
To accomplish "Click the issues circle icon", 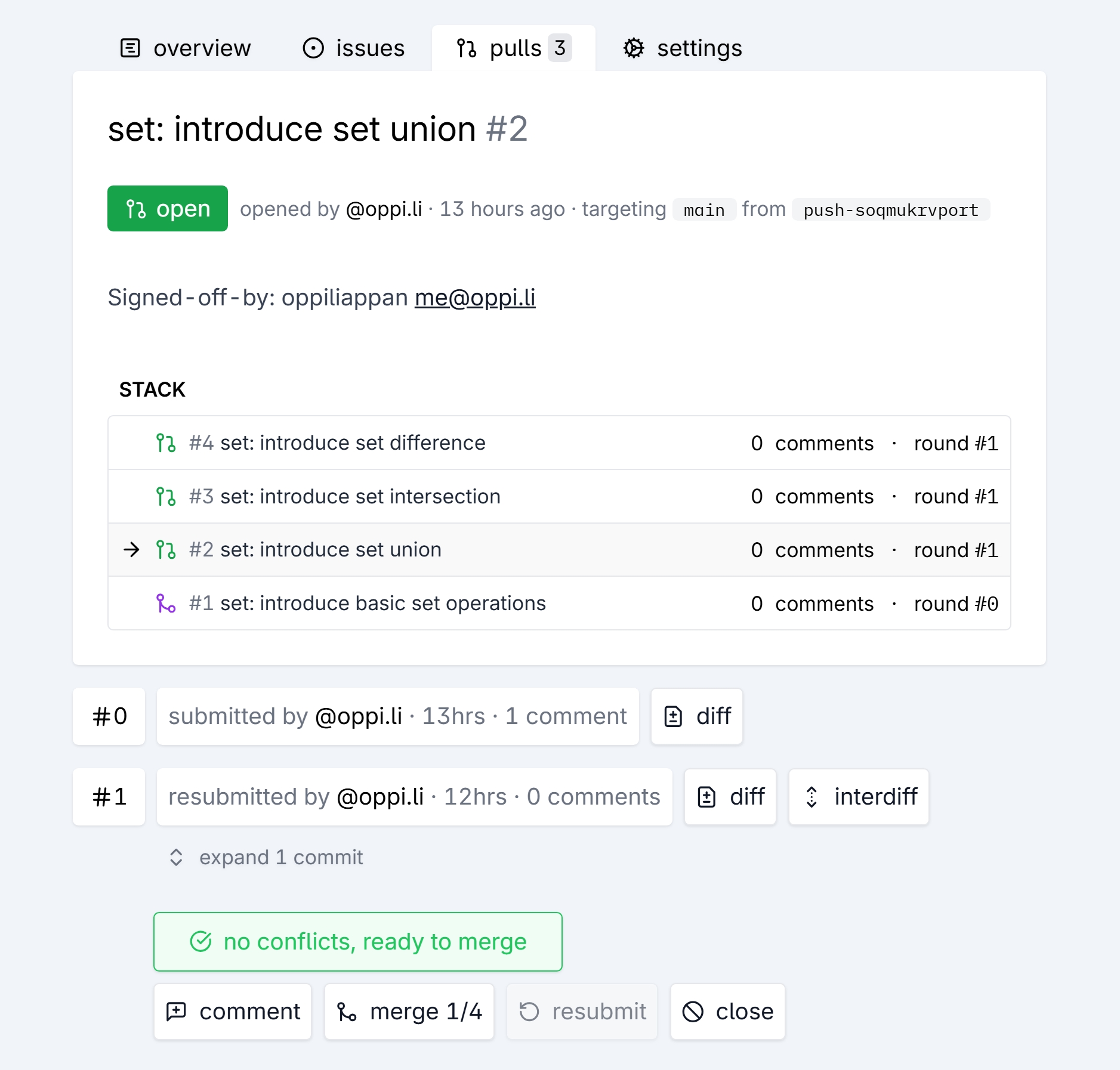I will tap(313, 48).
